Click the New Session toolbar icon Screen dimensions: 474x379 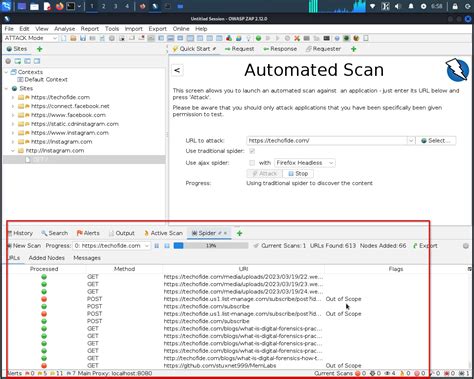click(64, 38)
